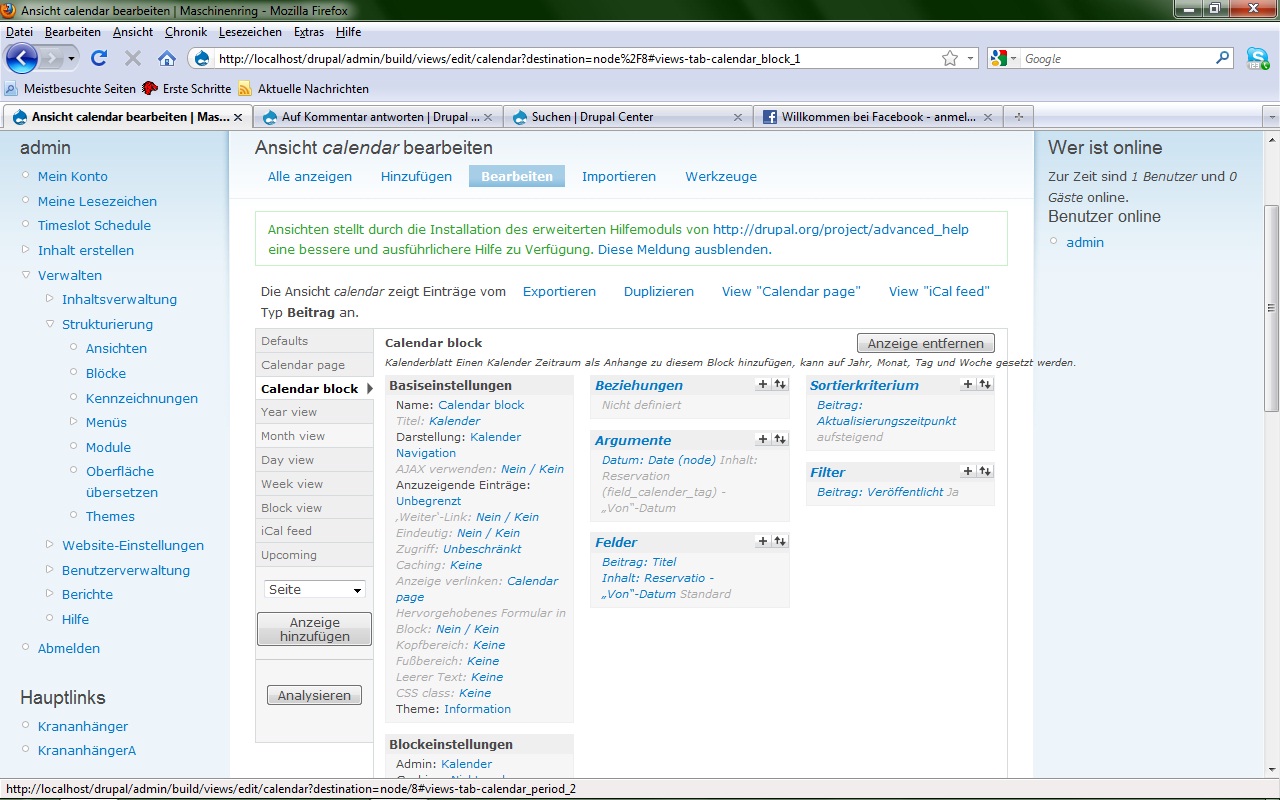The width and height of the screenshot is (1280, 800).
Task: Open the Exportieren link
Action: click(559, 292)
